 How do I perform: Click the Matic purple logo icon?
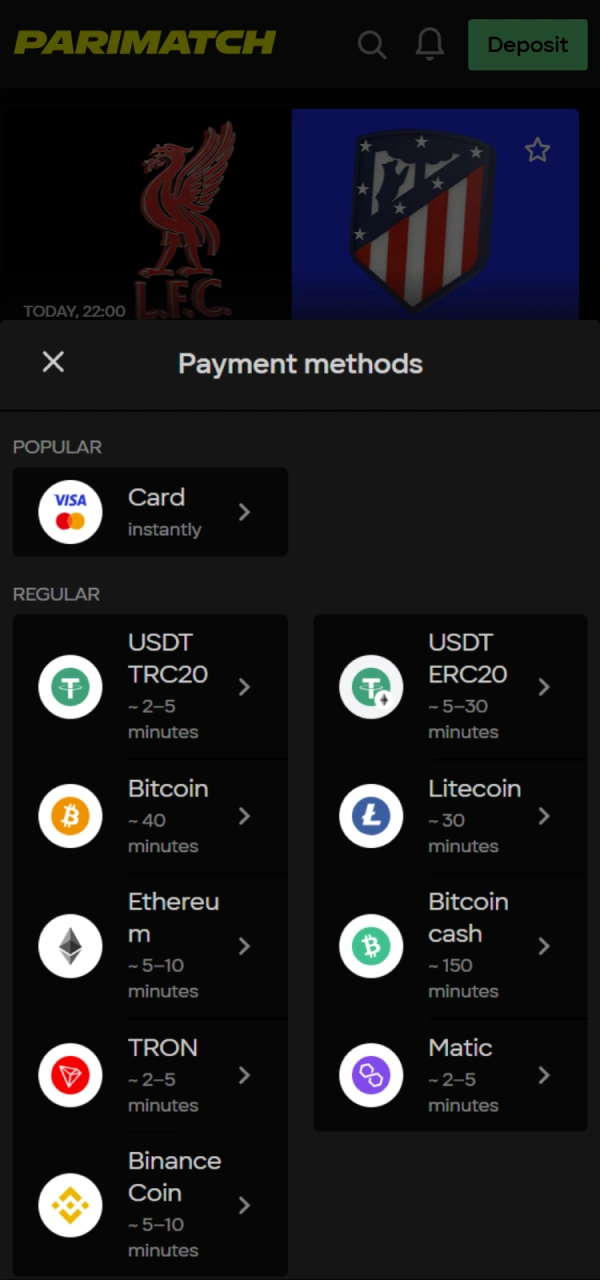371,1075
